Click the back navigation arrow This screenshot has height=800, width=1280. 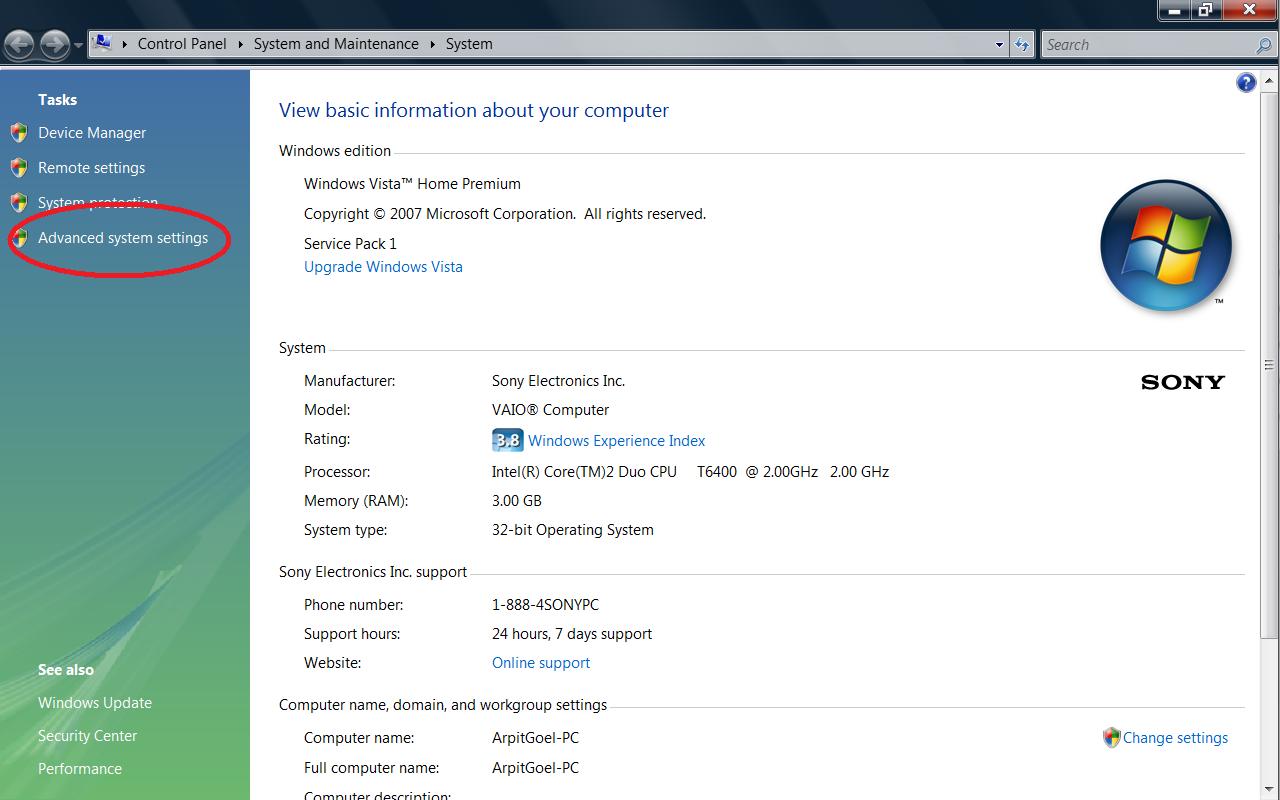point(18,44)
